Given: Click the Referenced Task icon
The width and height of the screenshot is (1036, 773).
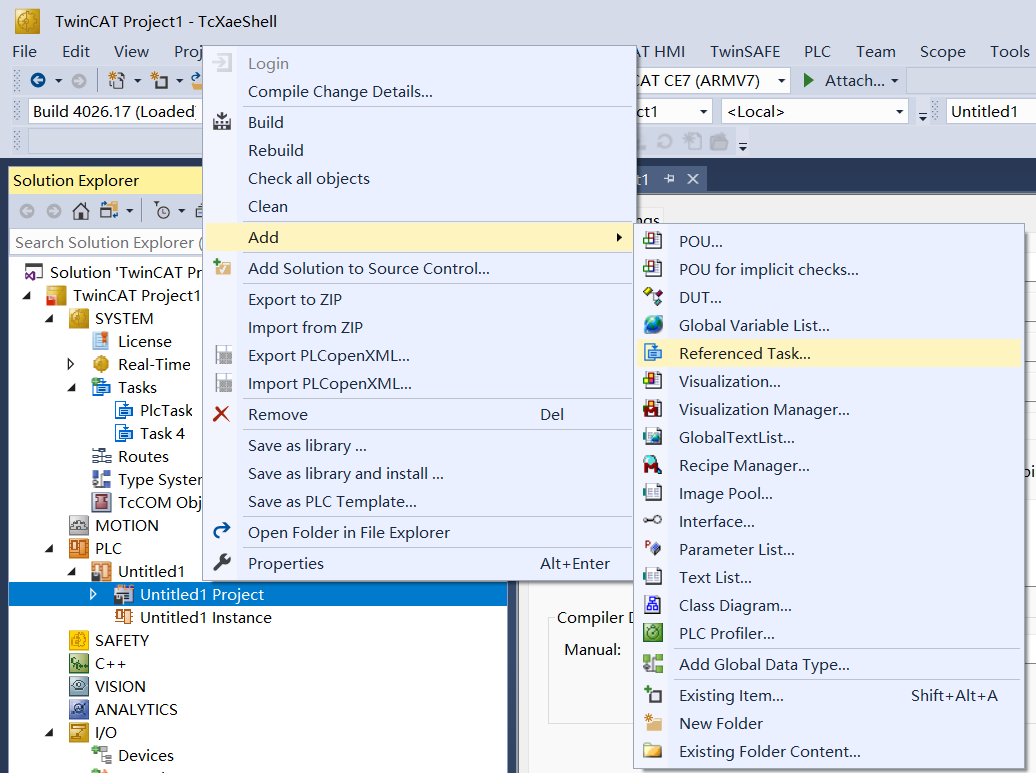Looking at the screenshot, I should (x=653, y=353).
